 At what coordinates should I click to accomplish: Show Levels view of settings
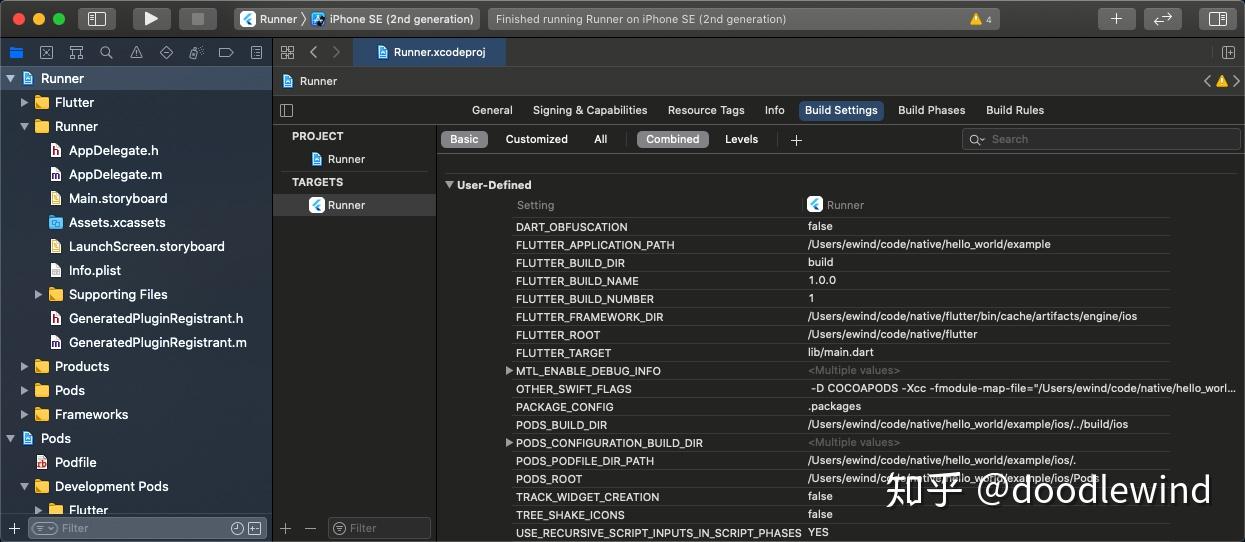click(x=741, y=139)
